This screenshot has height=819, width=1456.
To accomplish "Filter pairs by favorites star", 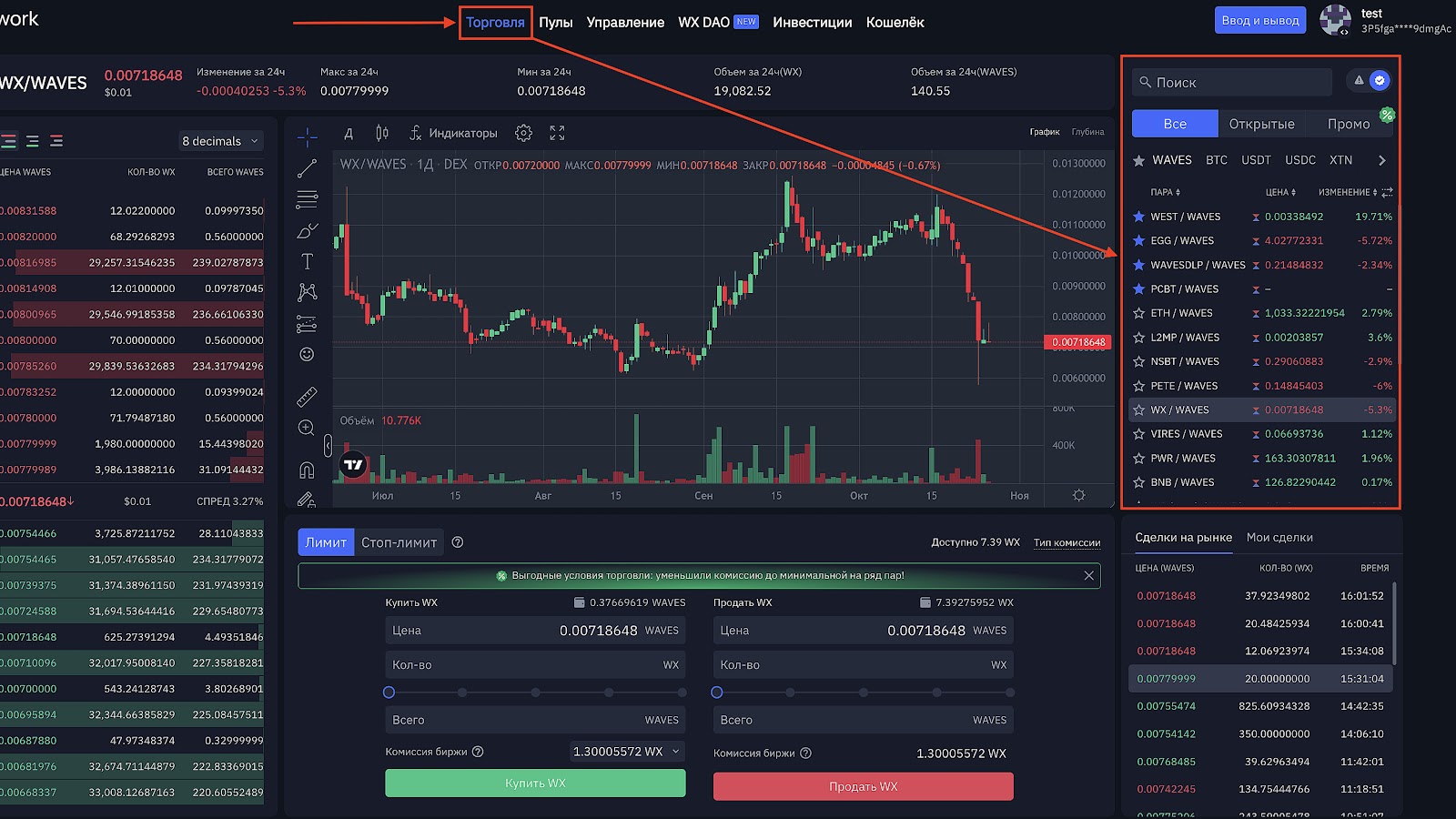I will (x=1138, y=160).
